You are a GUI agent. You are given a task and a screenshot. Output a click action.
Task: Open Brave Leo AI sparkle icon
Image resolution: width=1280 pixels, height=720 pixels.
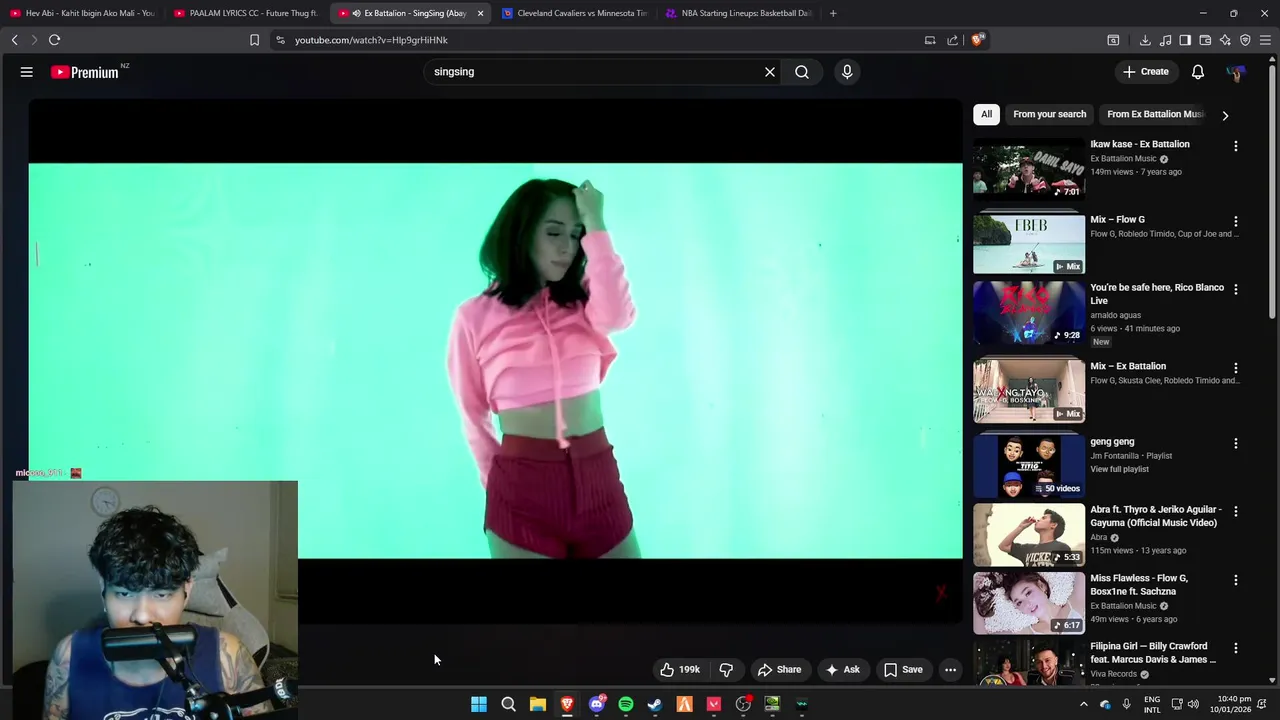tap(1225, 40)
